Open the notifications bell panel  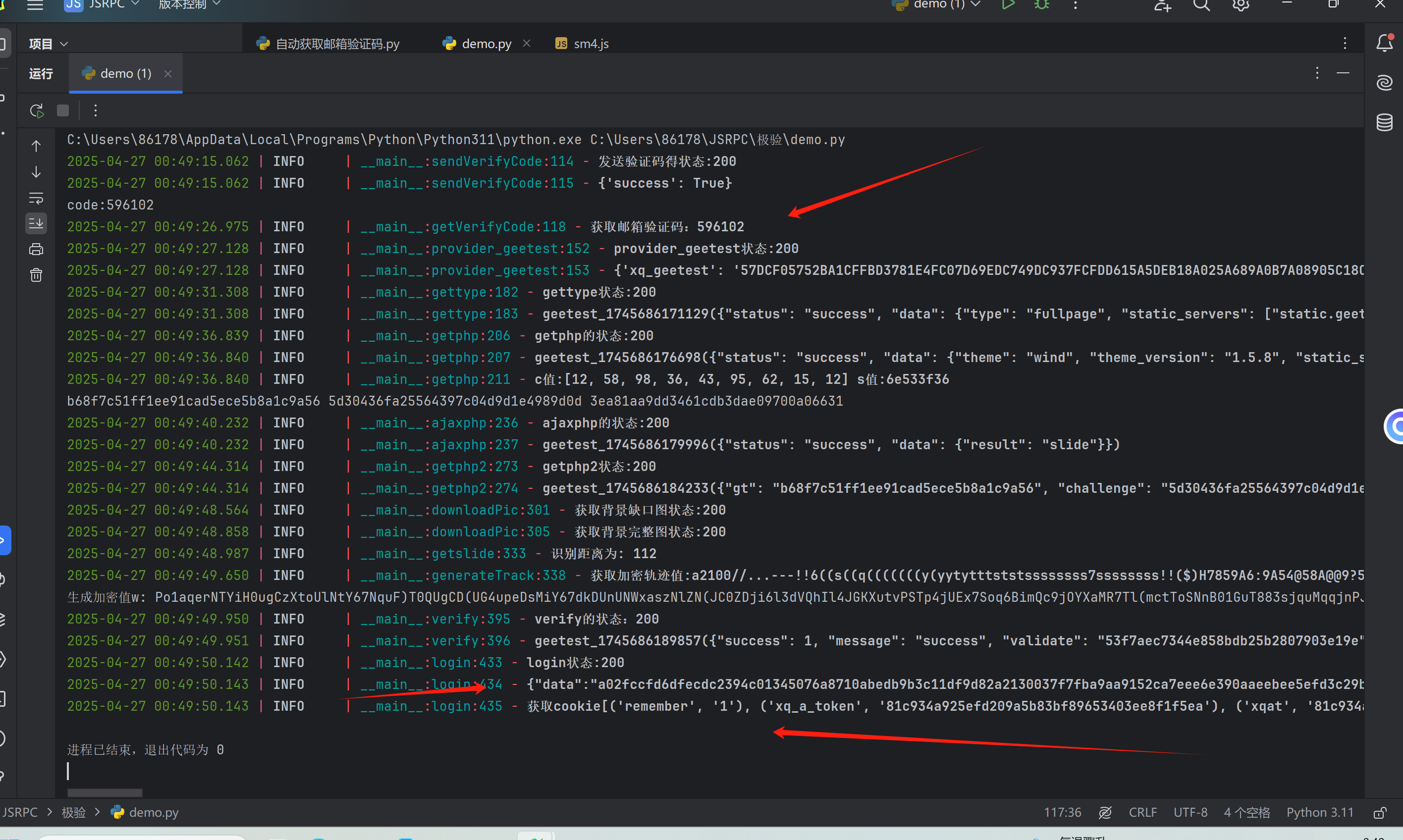[1384, 43]
